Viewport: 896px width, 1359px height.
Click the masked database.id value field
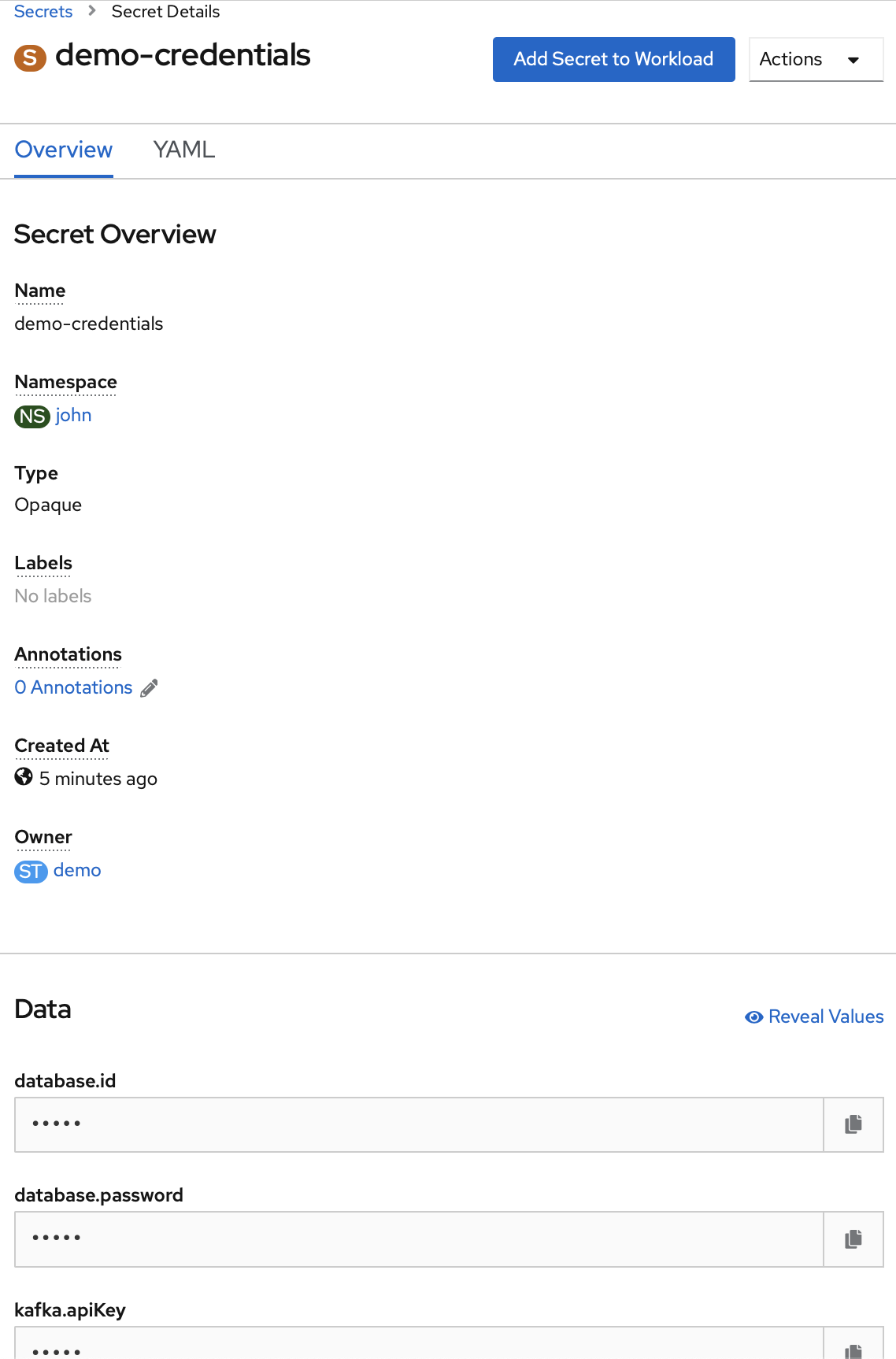tap(419, 1124)
